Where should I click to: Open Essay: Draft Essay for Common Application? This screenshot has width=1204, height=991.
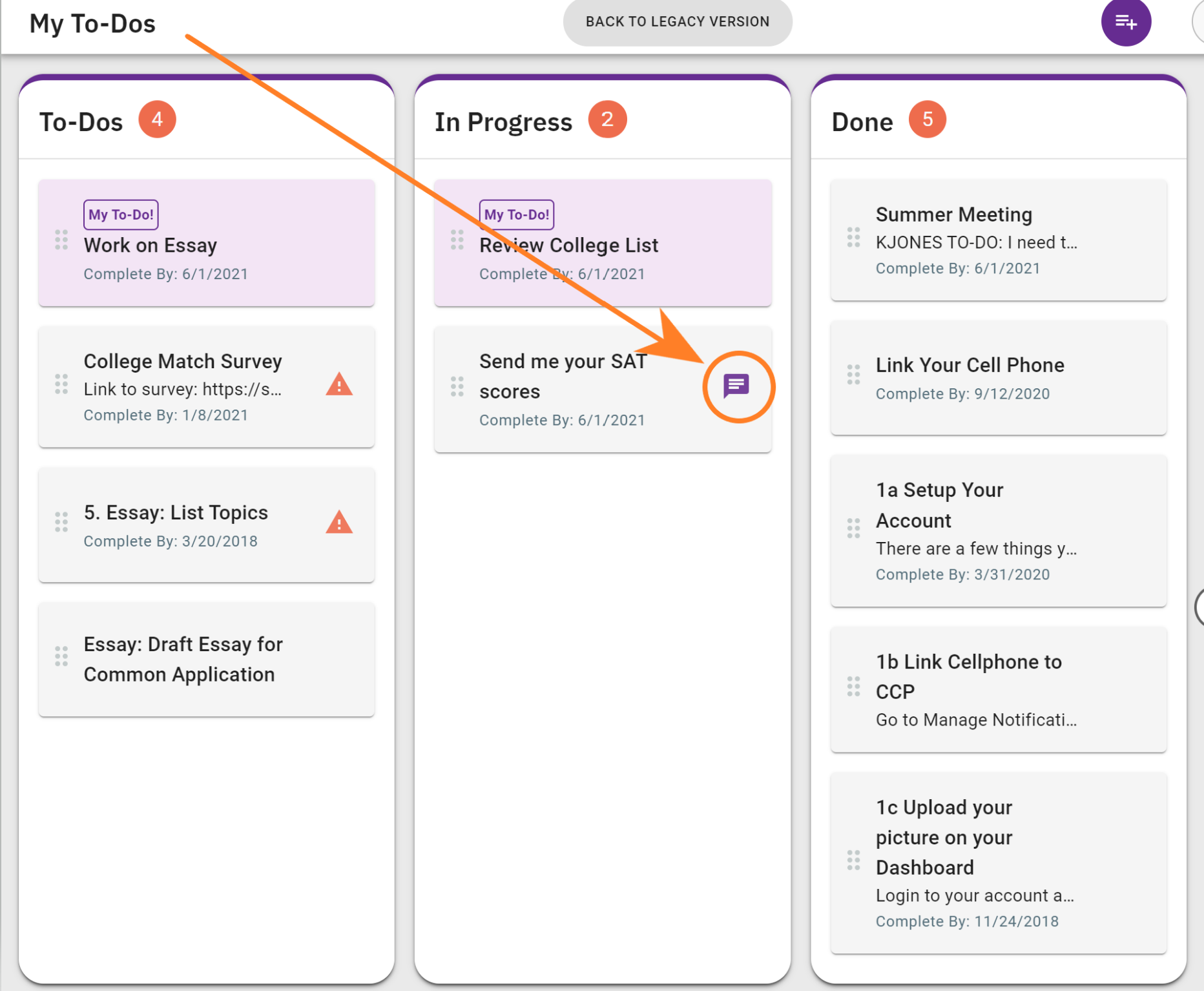[x=183, y=659]
